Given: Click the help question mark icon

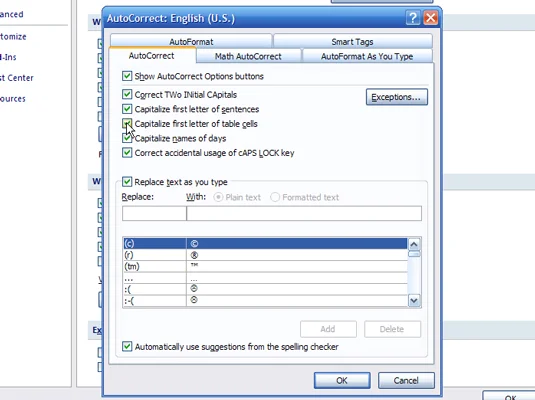Looking at the screenshot, I should (413, 18).
